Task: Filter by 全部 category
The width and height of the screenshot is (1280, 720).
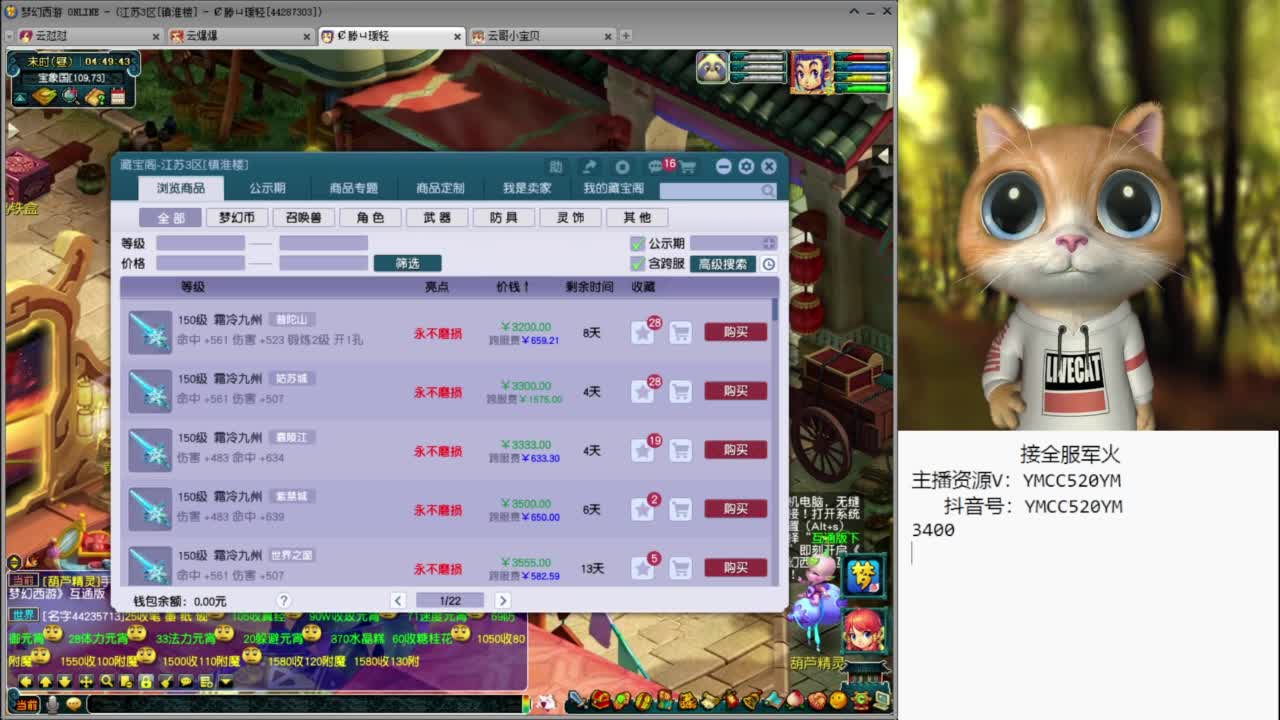Action: (x=170, y=217)
